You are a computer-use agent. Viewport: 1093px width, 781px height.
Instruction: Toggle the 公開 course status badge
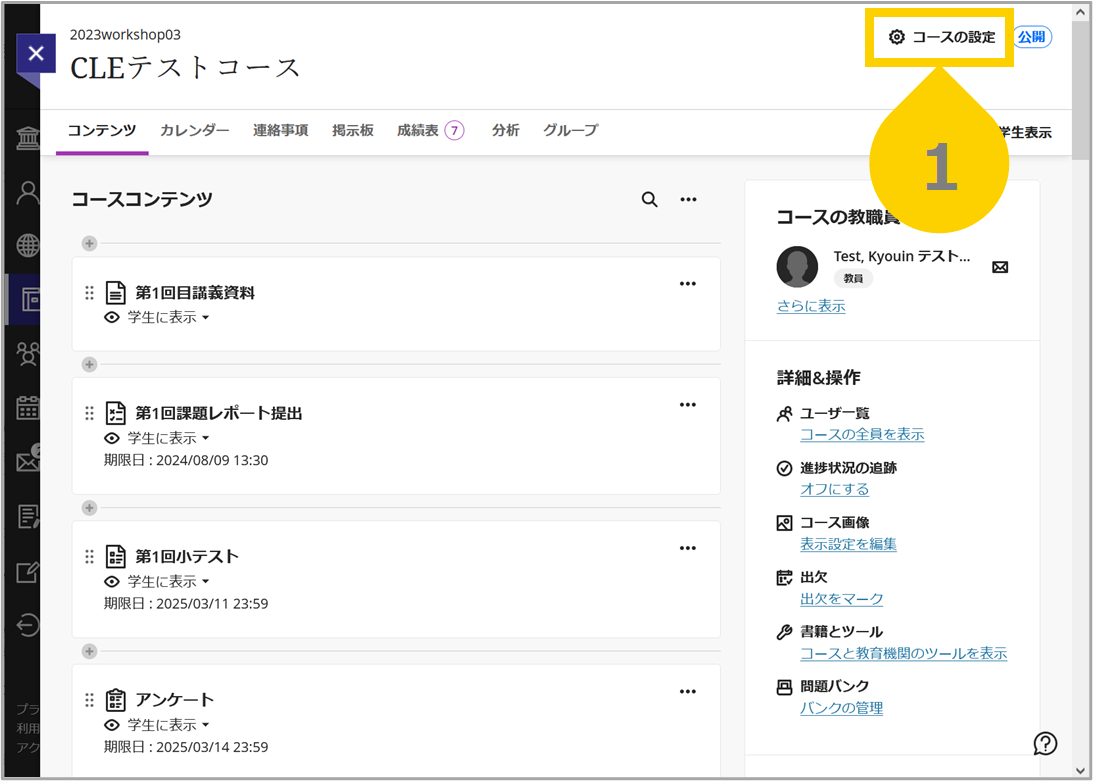[1032, 37]
